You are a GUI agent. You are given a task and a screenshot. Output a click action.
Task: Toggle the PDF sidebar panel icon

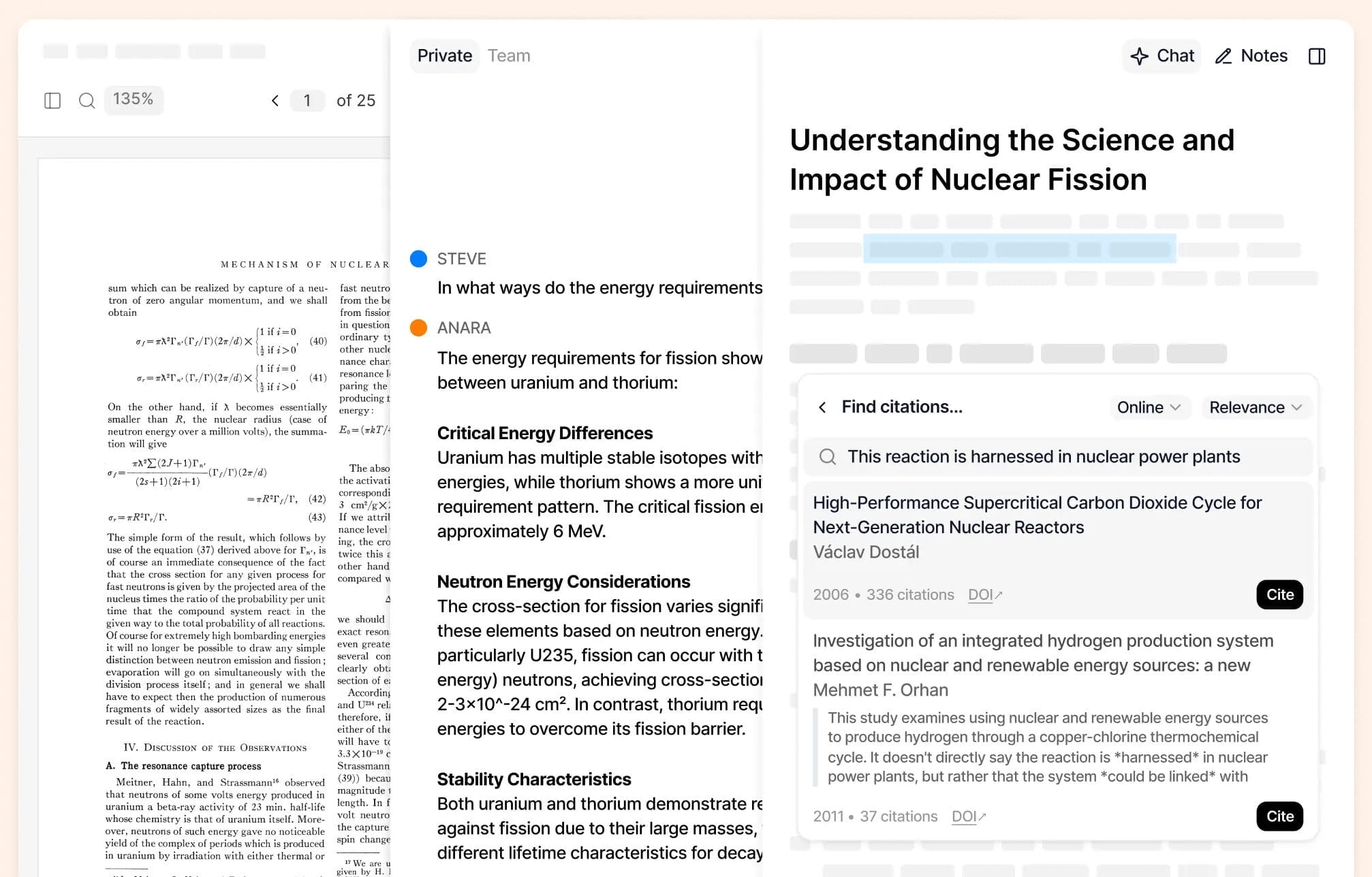pos(52,100)
